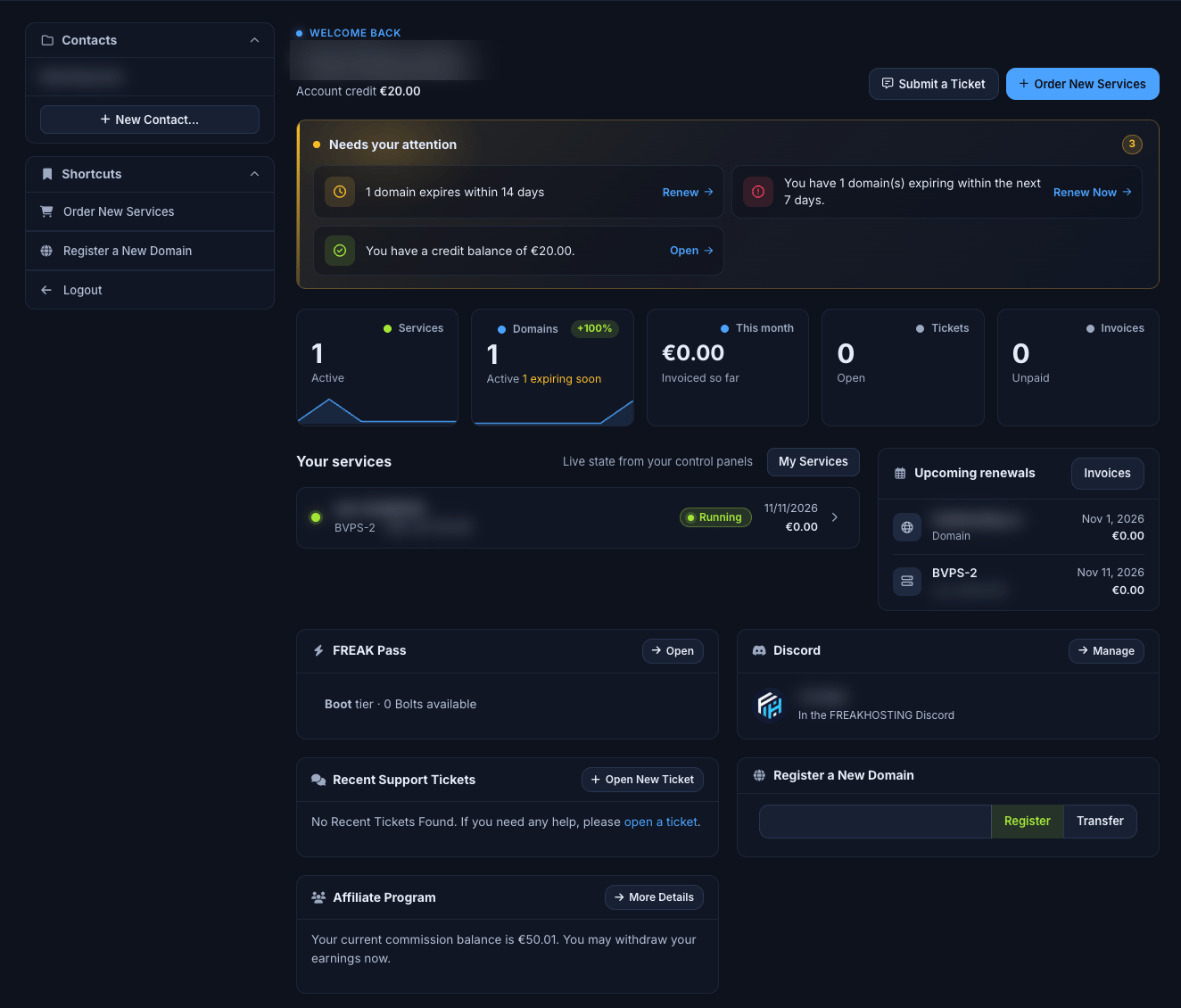This screenshot has height=1008, width=1181.
Task: Collapse the Shortcuts panel
Action: (x=255, y=174)
